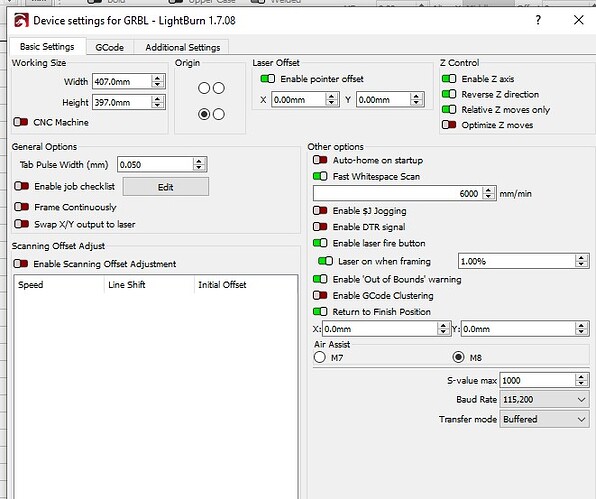
Task: Click the Initial Offset column header
Action: point(246,285)
